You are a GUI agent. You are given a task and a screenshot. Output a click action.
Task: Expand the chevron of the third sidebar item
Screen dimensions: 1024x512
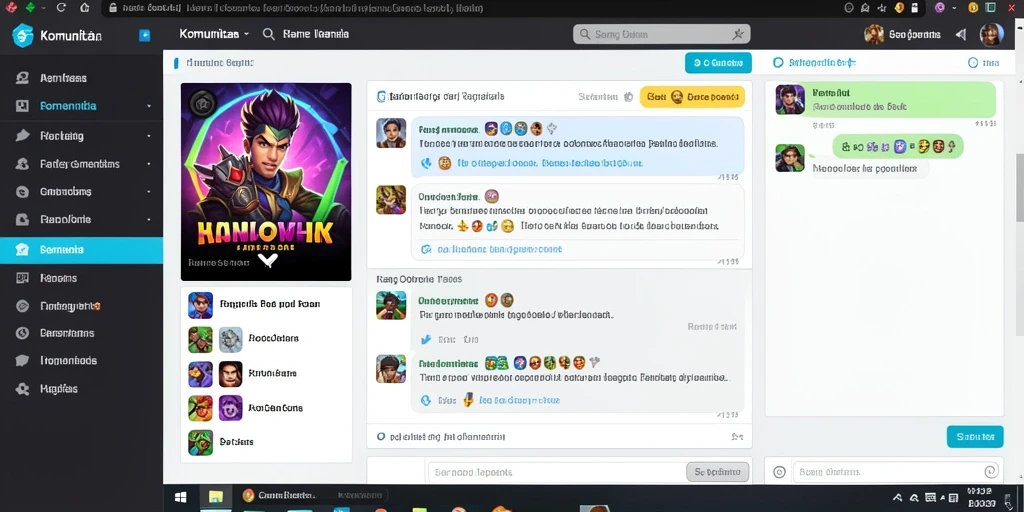(149, 136)
